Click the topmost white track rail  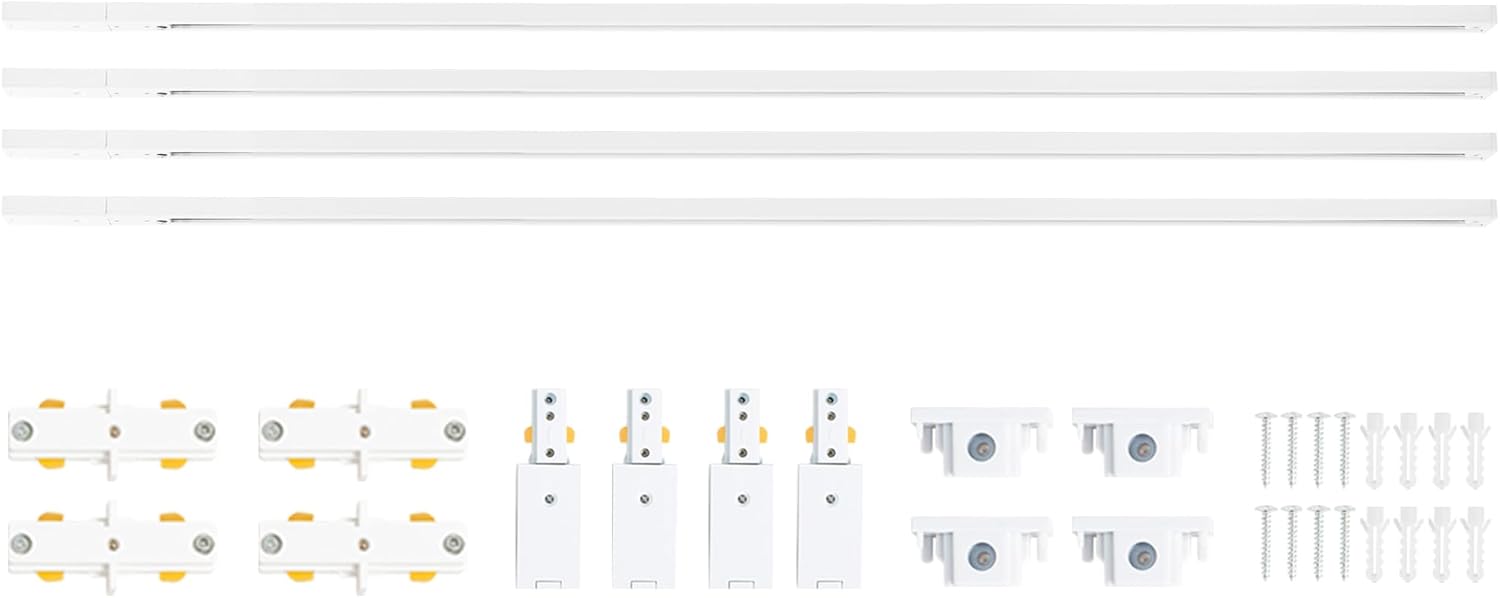750,16
